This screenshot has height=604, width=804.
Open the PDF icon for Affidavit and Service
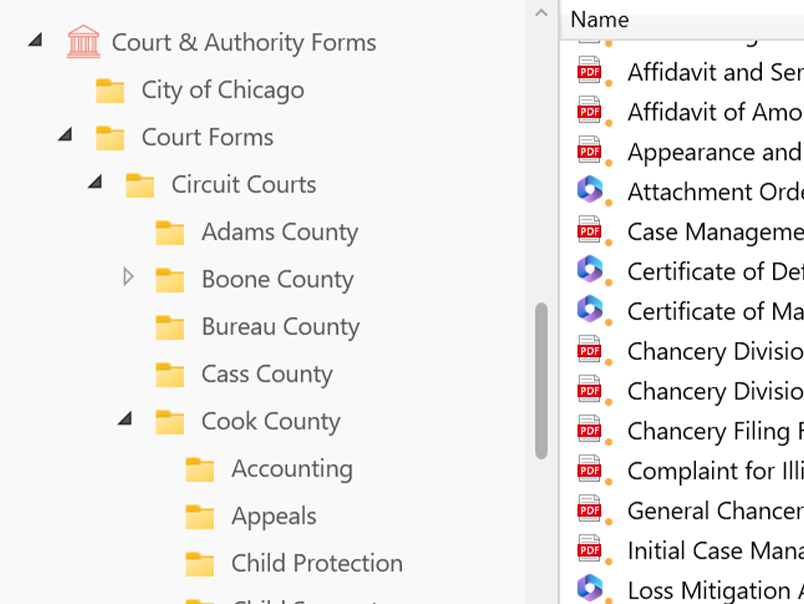(x=589, y=70)
